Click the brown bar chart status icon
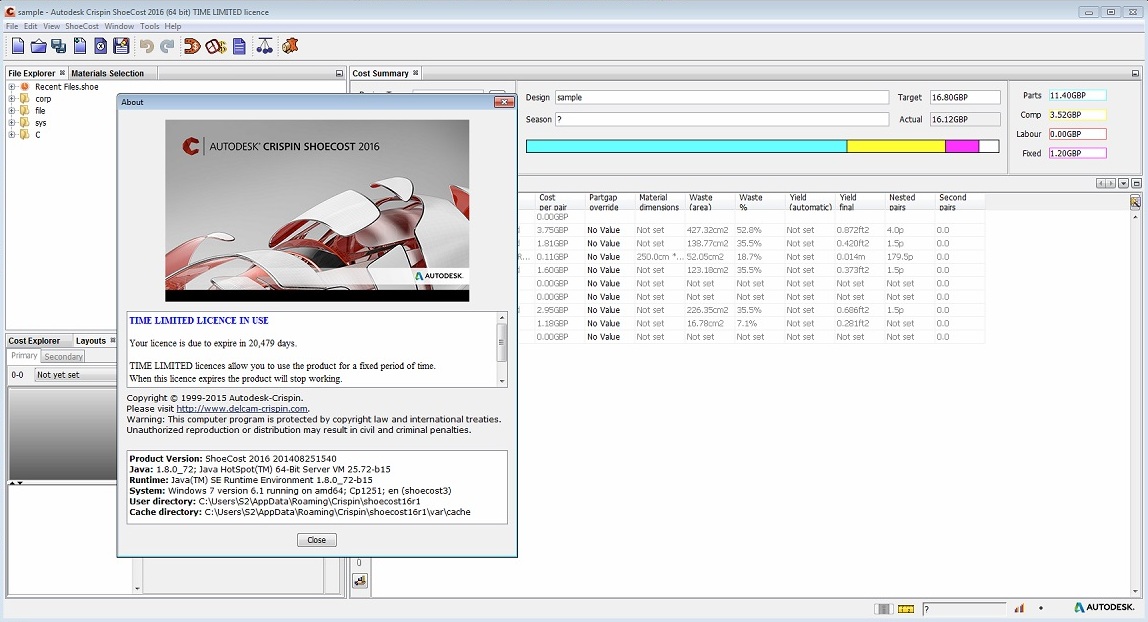 pos(1019,608)
